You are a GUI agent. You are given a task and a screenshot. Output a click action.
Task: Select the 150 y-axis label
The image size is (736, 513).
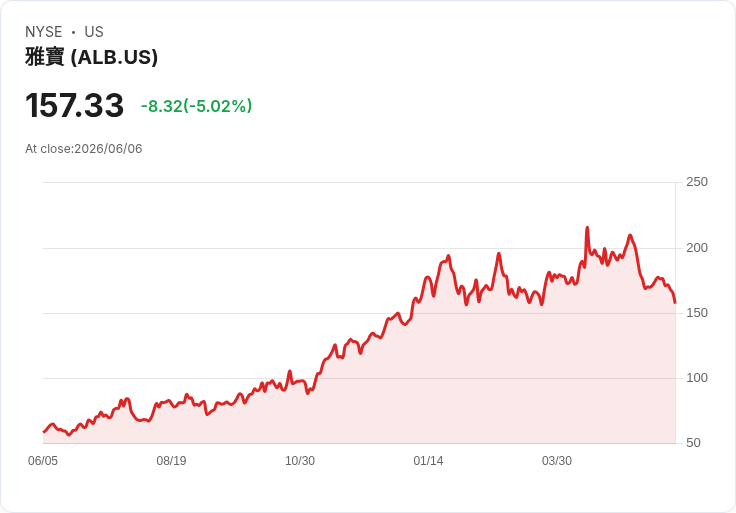pos(697,313)
